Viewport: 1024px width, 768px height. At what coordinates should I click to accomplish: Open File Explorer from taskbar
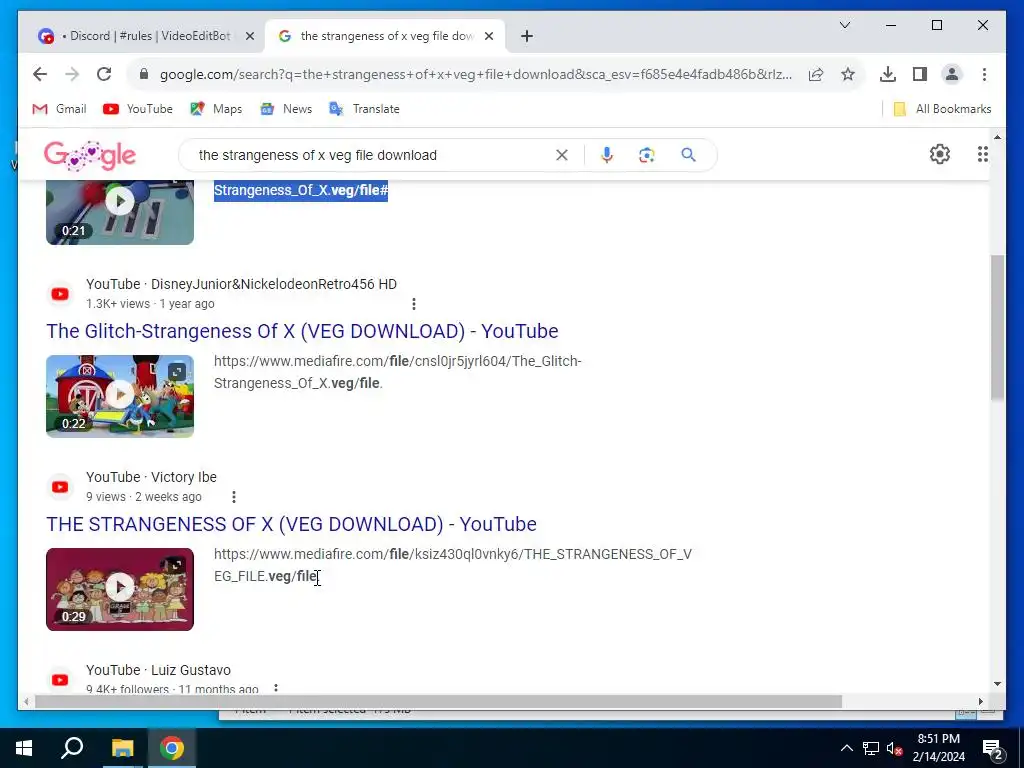[122, 748]
